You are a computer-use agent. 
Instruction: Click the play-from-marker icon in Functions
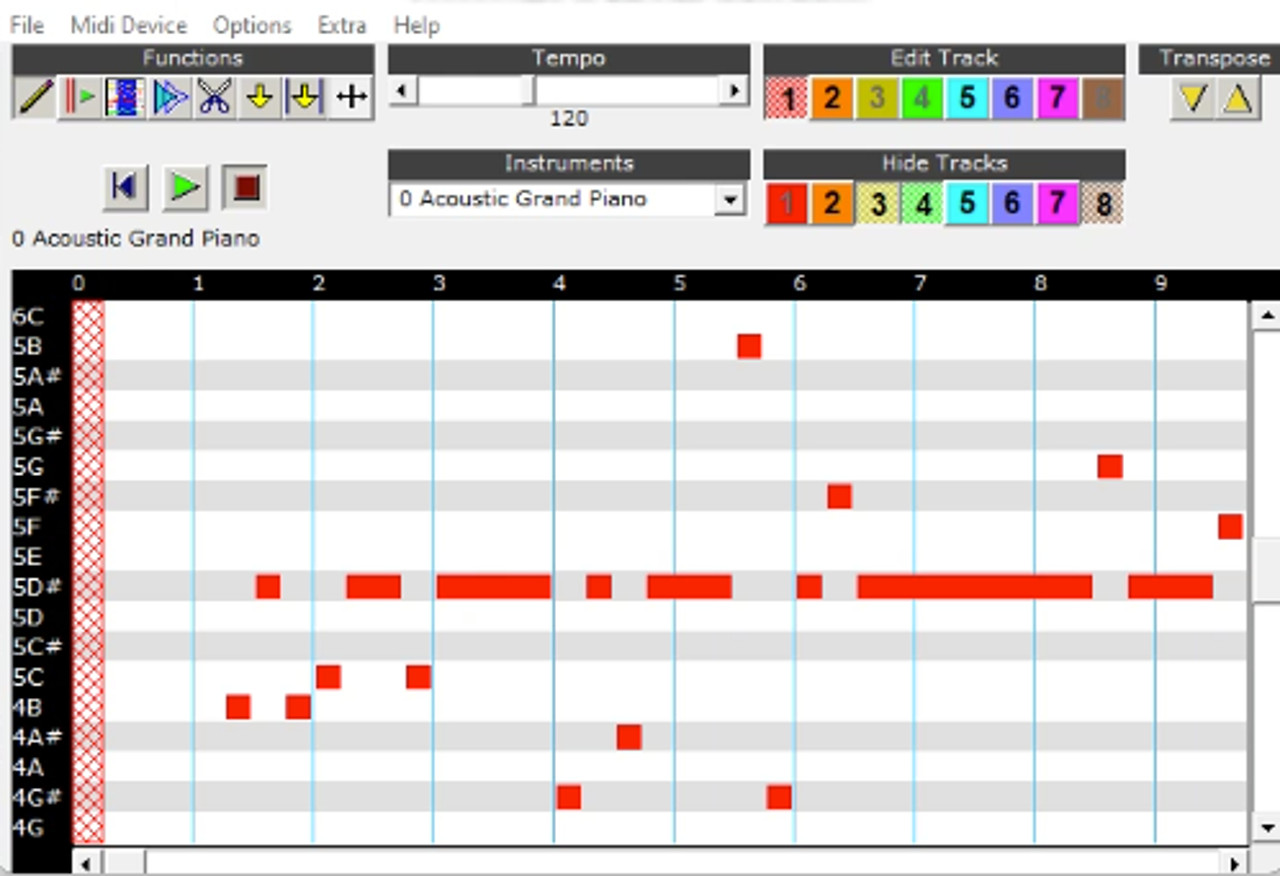[81, 96]
